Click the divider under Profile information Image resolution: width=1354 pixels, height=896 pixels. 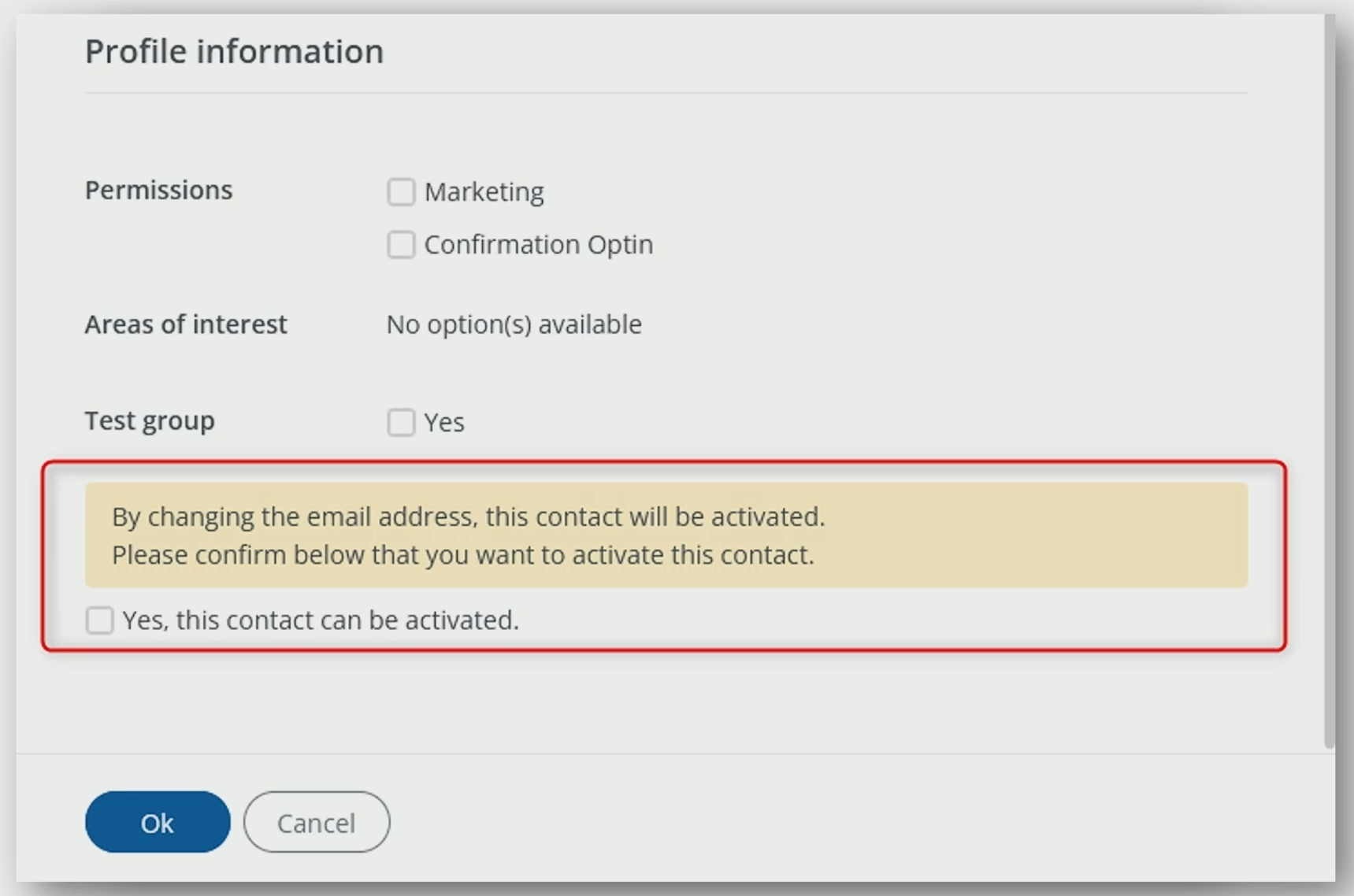point(666,93)
